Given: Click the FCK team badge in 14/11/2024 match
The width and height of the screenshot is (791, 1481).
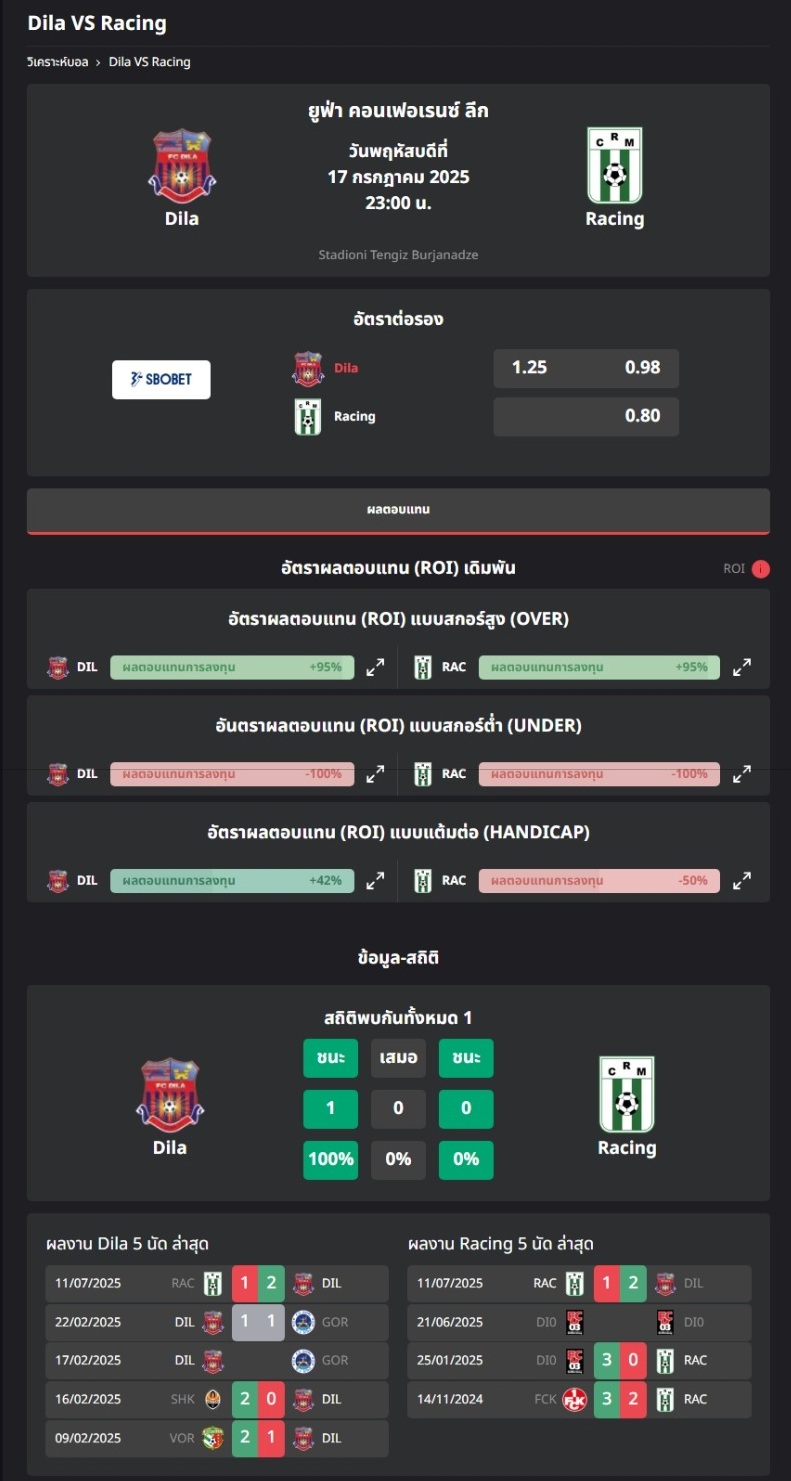Looking at the screenshot, I should click(x=574, y=1399).
